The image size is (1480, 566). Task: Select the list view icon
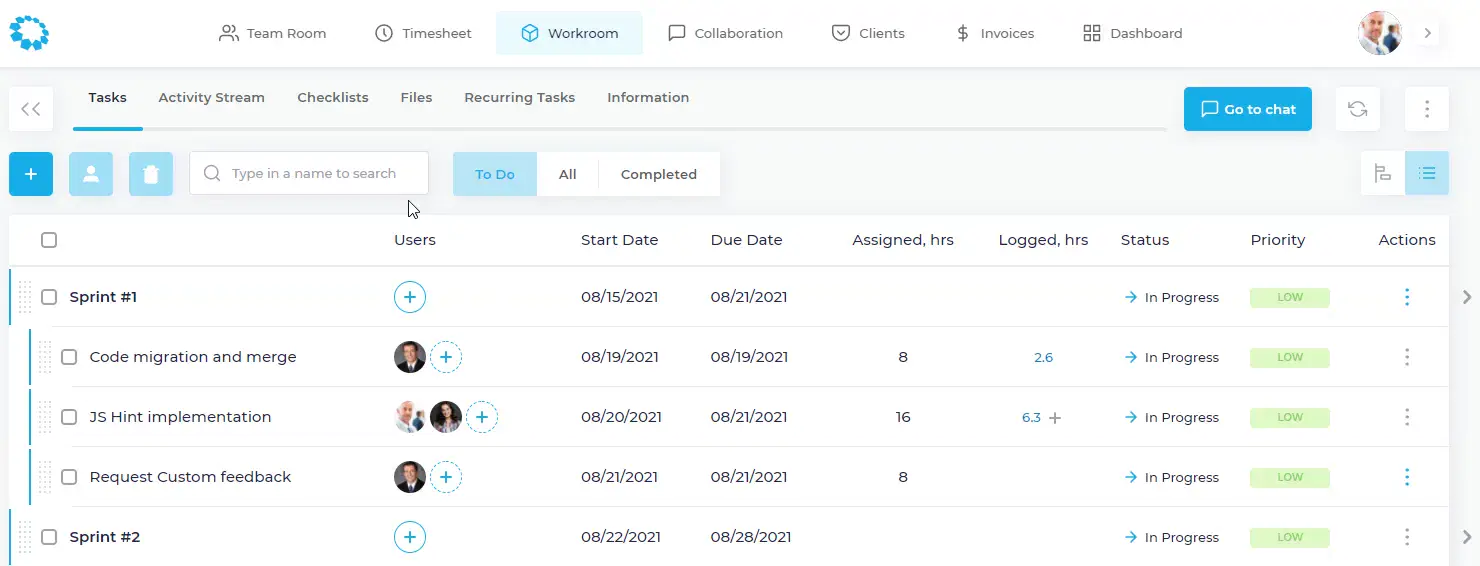click(1427, 174)
